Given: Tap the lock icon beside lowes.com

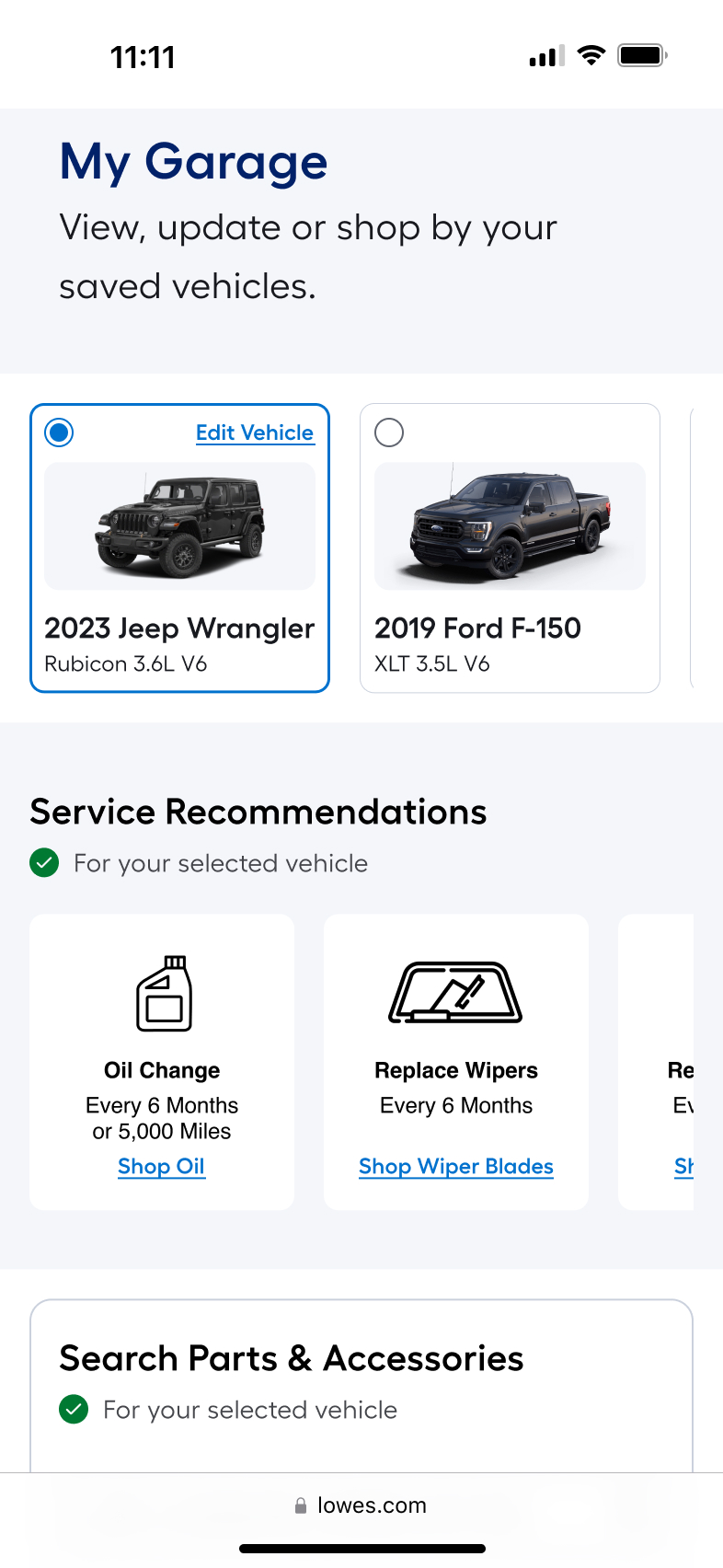Looking at the screenshot, I should coord(300,1505).
